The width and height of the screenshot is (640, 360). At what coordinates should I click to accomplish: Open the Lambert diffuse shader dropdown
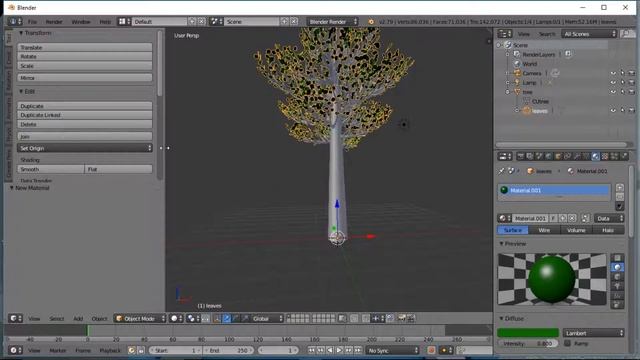point(593,333)
